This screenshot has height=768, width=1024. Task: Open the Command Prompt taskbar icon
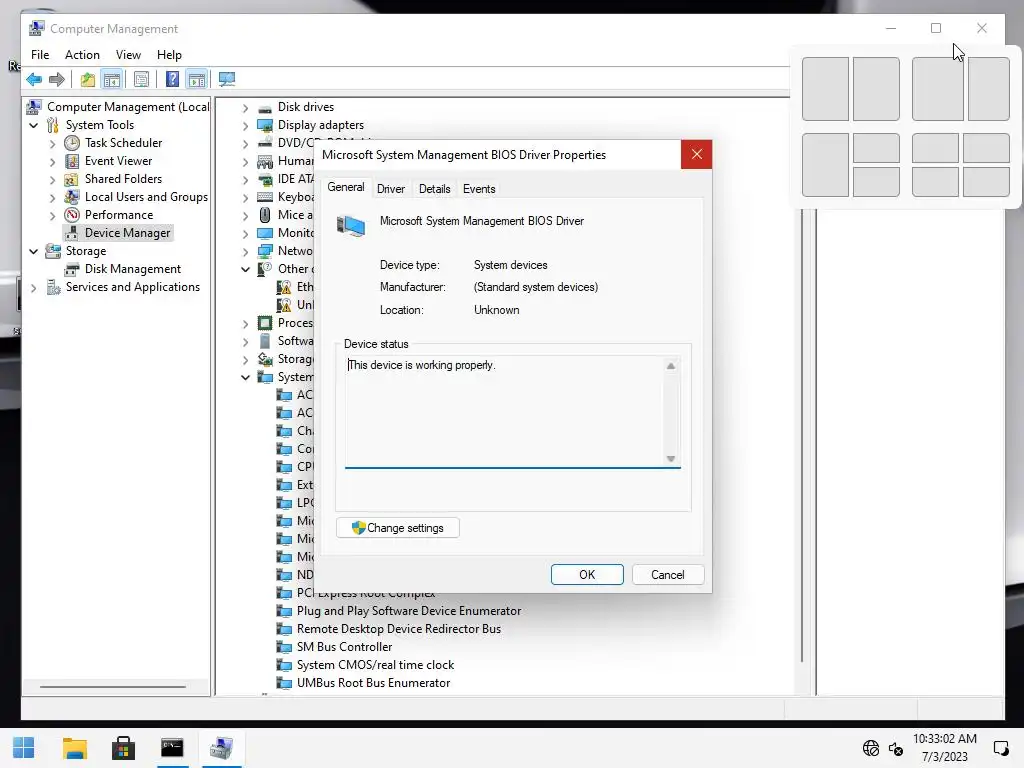click(172, 748)
